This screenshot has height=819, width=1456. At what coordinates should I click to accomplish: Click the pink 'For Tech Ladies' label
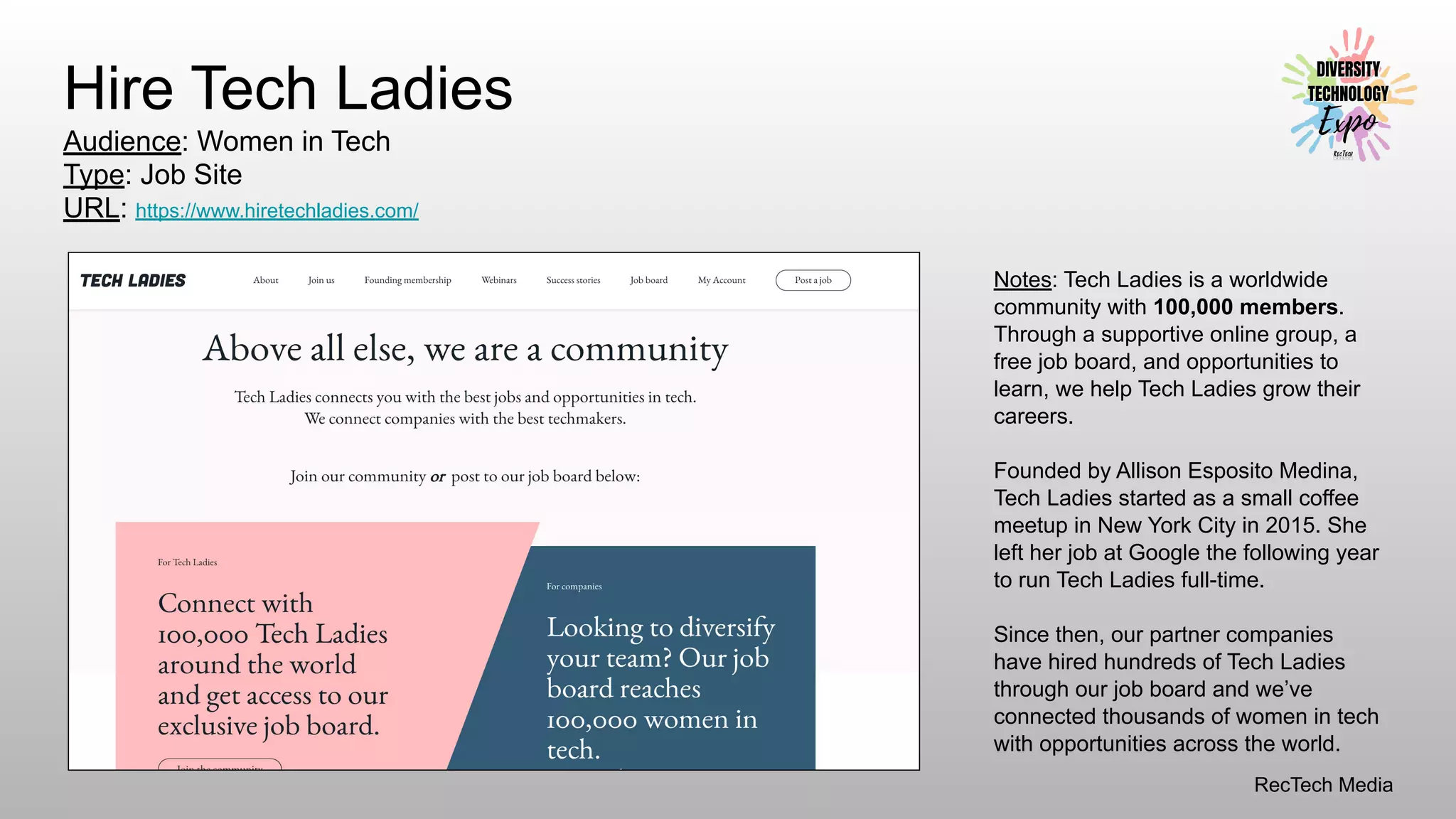pos(188,562)
